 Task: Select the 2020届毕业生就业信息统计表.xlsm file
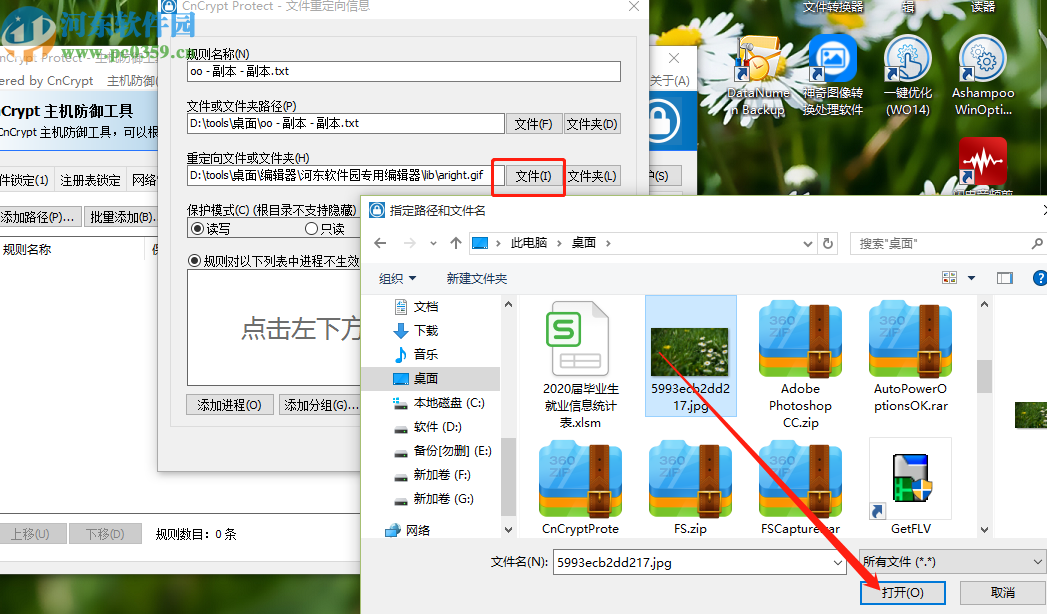pyautogui.click(x=580, y=364)
